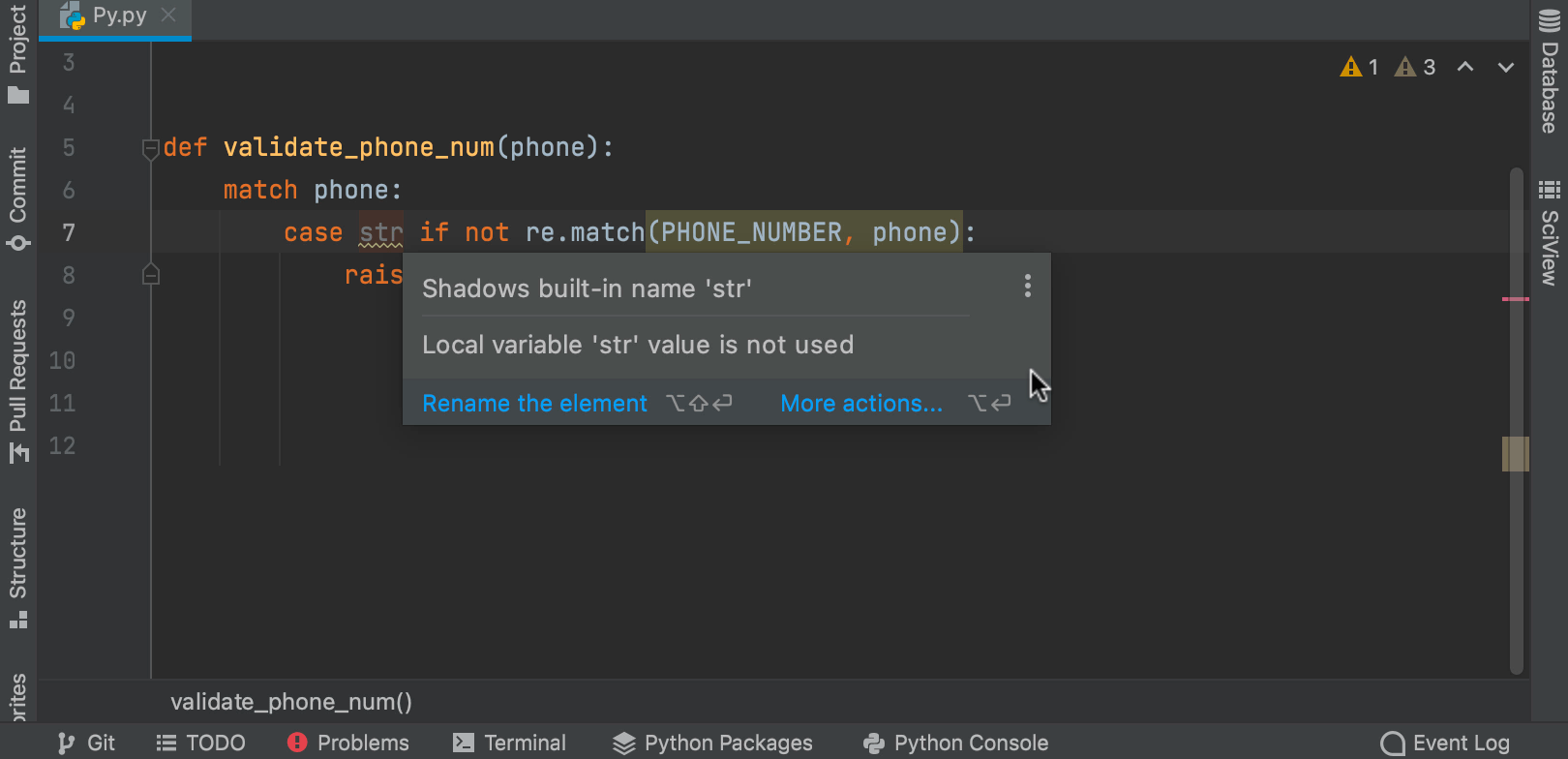This screenshot has width=1568, height=759.
Task: Jump to the previous highlighted error
Action: click(x=1465, y=67)
